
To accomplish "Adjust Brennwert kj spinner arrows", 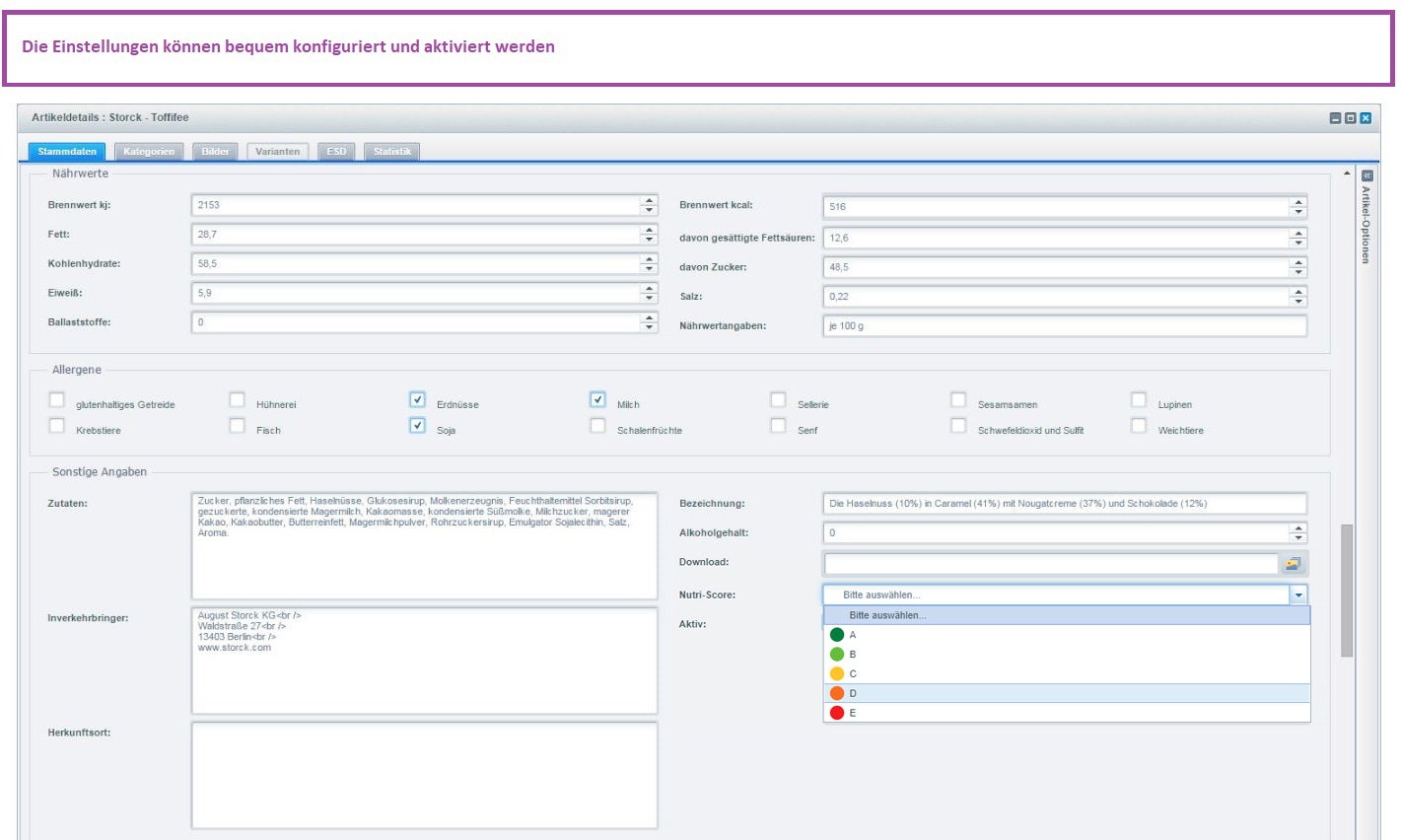I will click(649, 205).
